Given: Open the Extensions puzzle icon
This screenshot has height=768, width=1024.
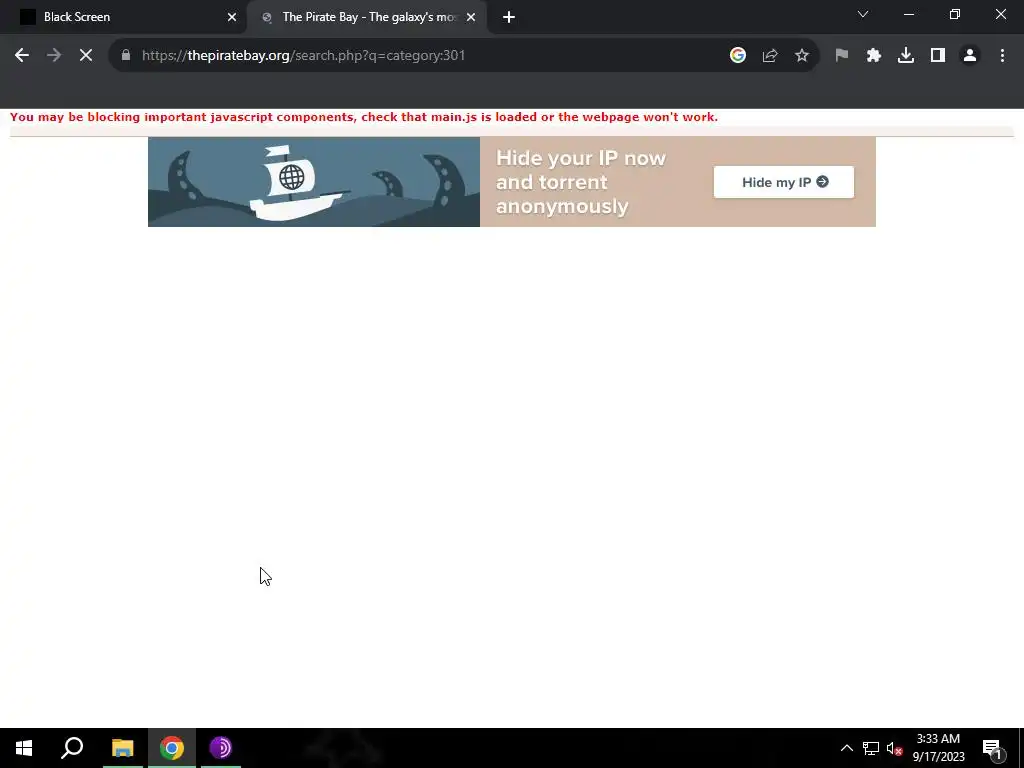Looking at the screenshot, I should pyautogui.click(x=874, y=56).
